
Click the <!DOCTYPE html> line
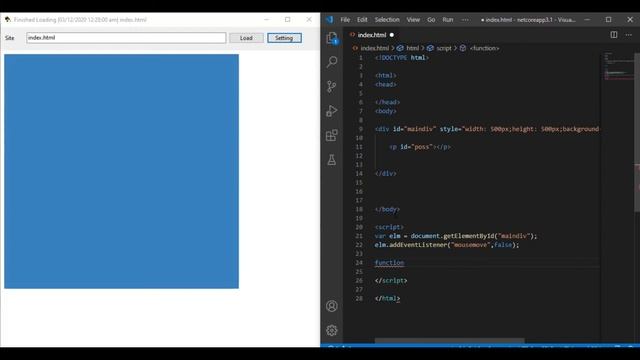402,58
